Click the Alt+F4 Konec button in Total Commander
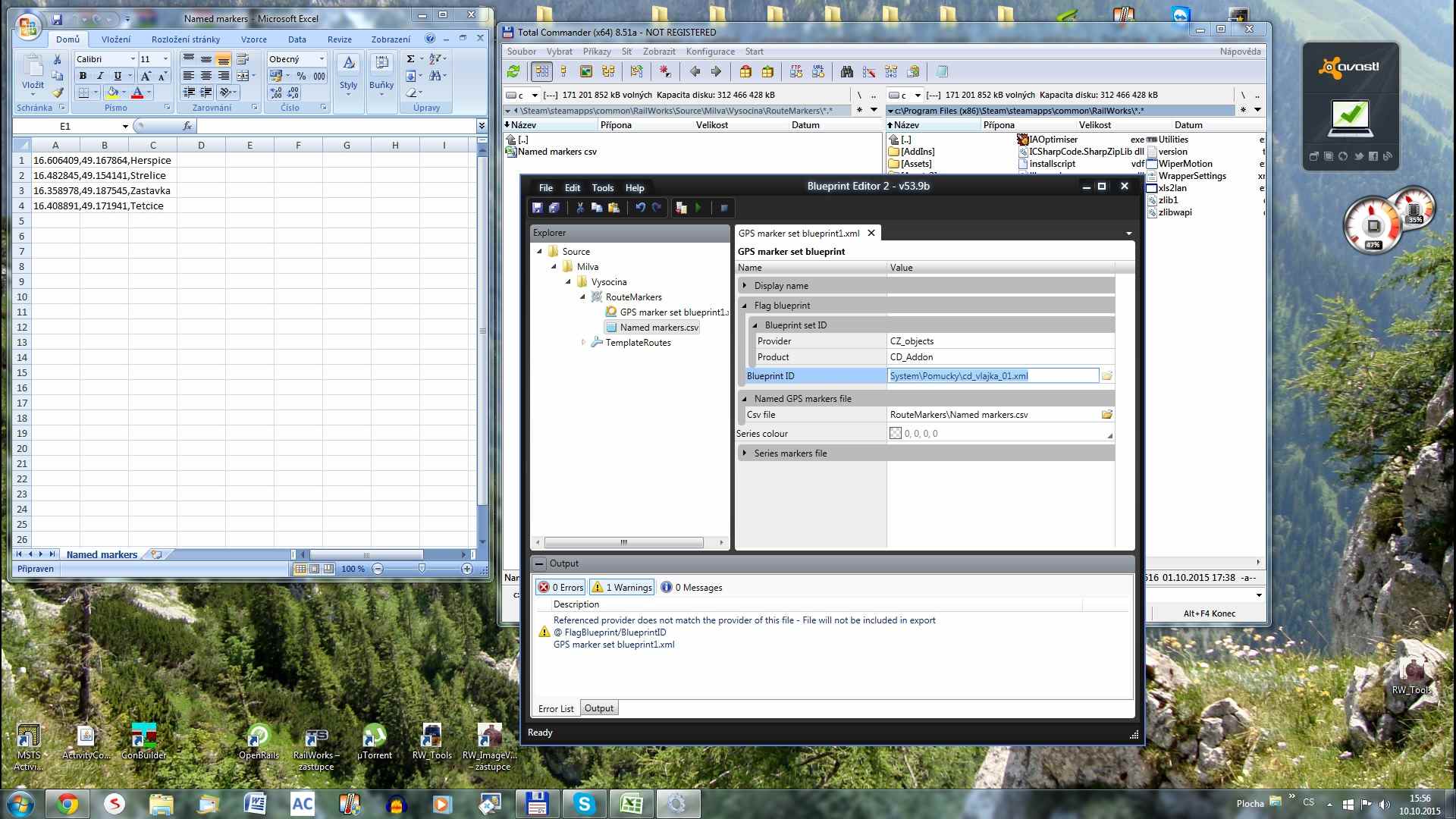The width and height of the screenshot is (1456, 819). pos(1210,613)
